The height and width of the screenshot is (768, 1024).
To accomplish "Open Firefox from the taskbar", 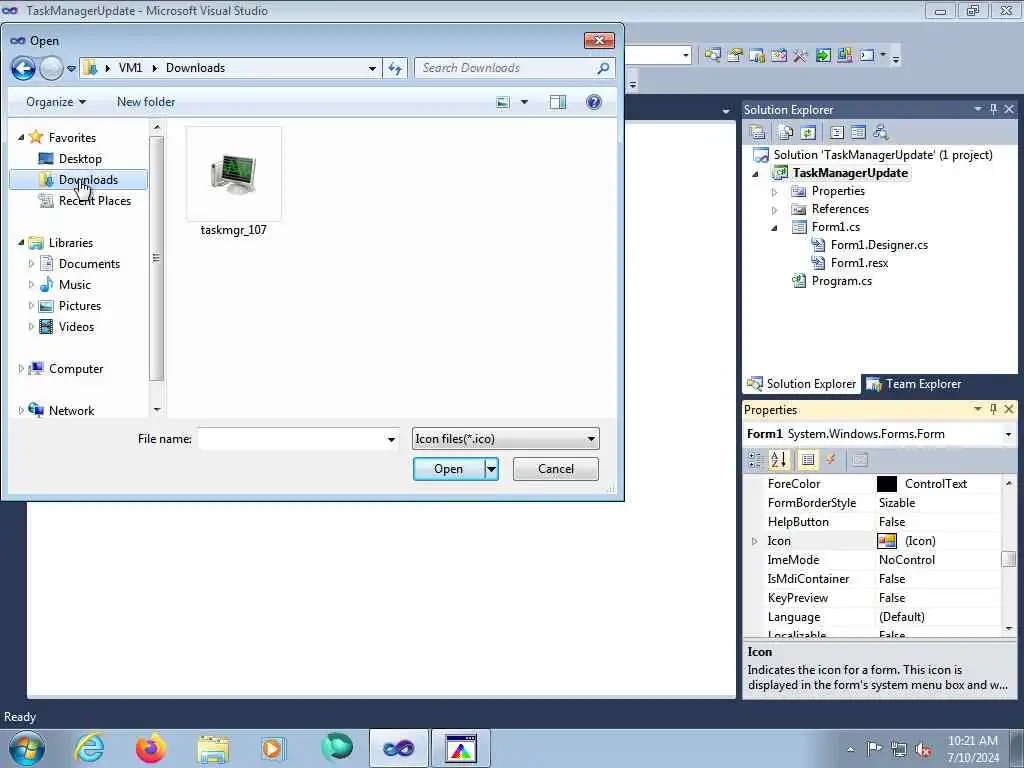I will [x=150, y=748].
